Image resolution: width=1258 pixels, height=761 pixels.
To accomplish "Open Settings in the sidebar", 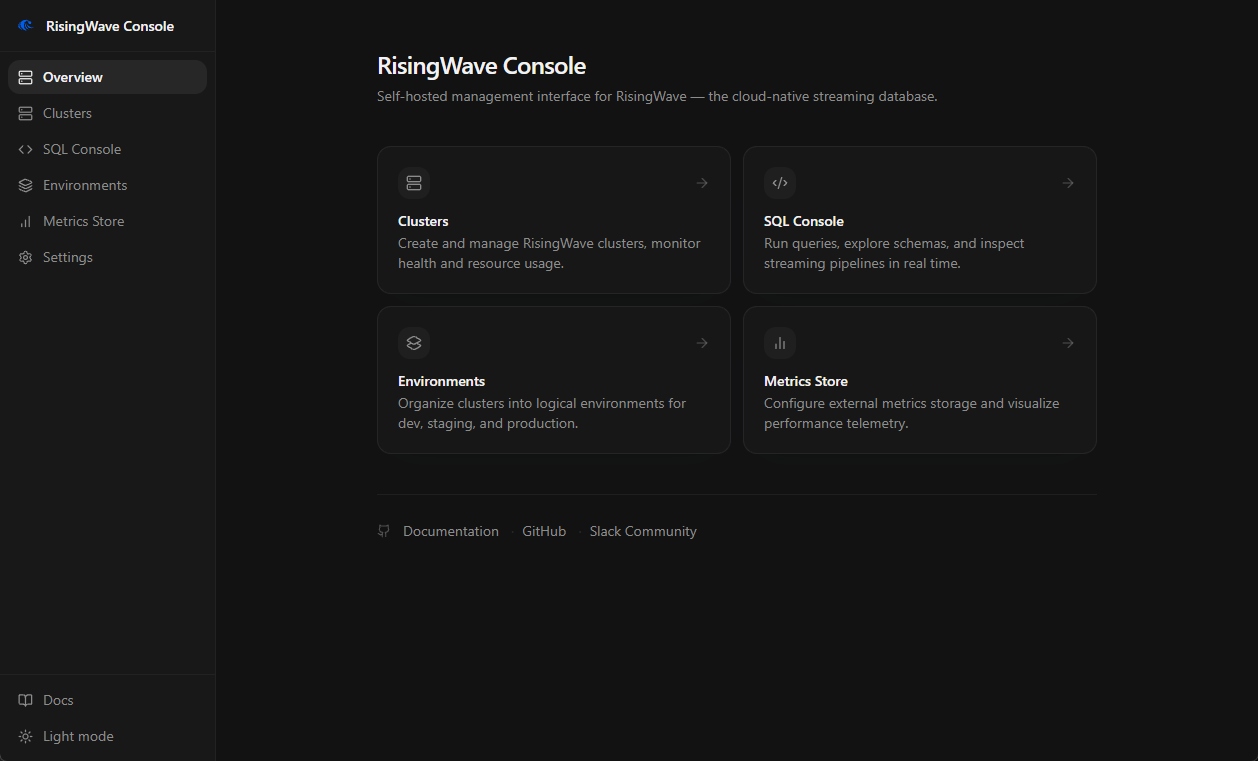I will (107, 257).
